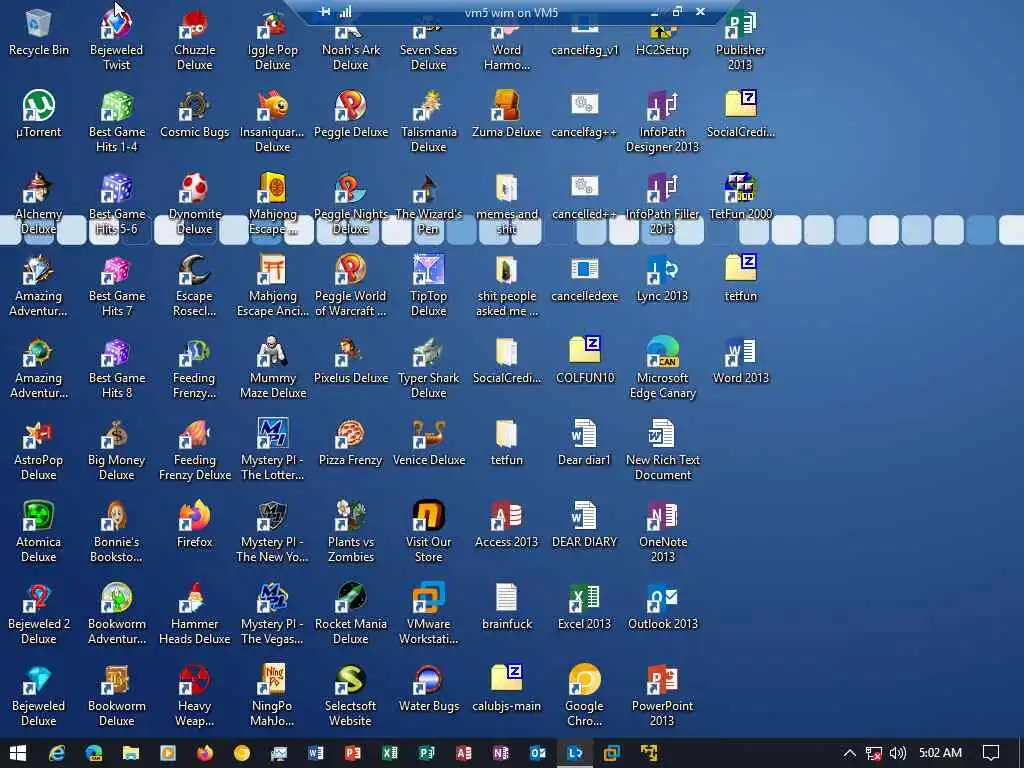Image resolution: width=1024 pixels, height=768 pixels.
Task: Open Excel from the taskbar
Action: click(390, 753)
